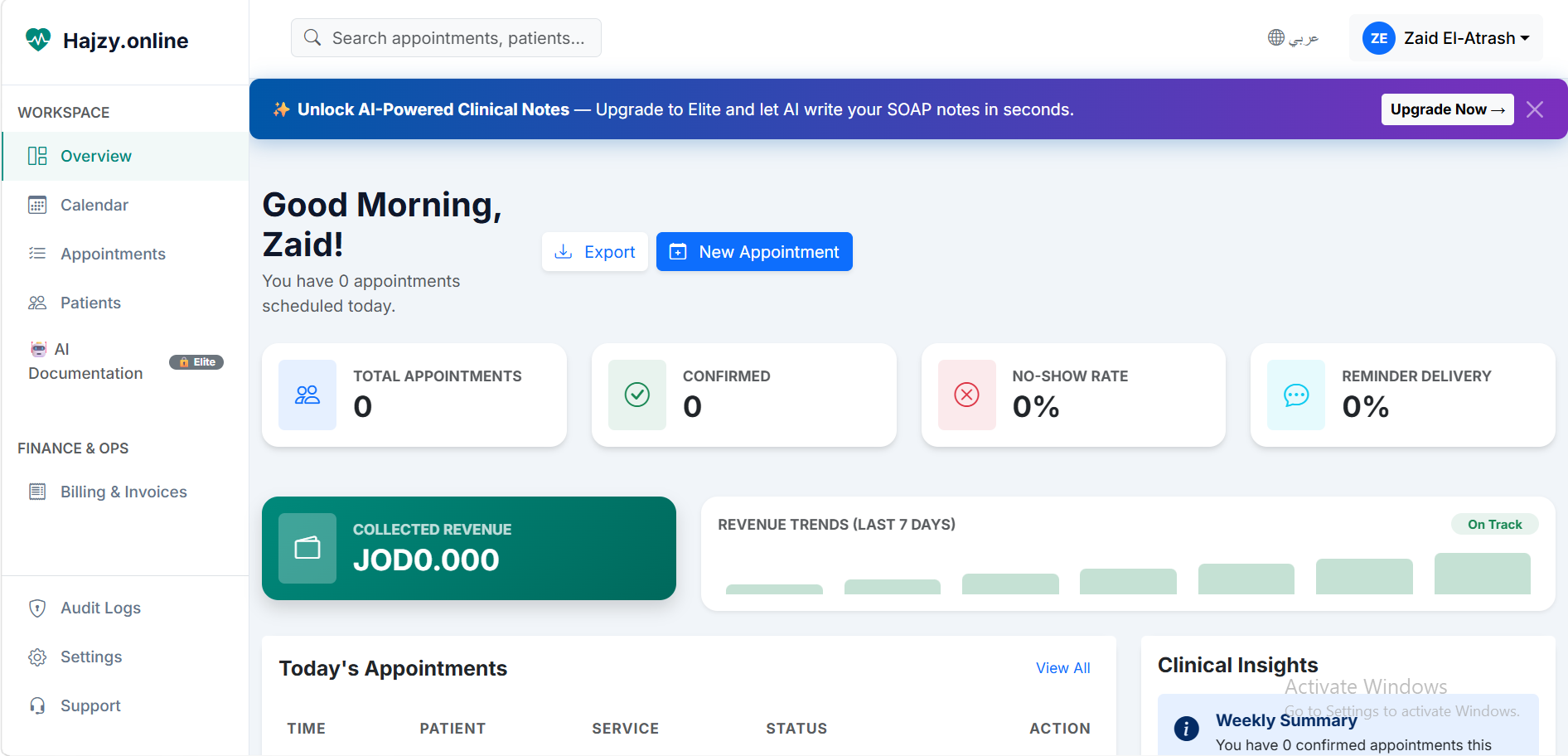The image size is (1568, 756).
Task: Click the ZE user avatar
Action: 1379,38
